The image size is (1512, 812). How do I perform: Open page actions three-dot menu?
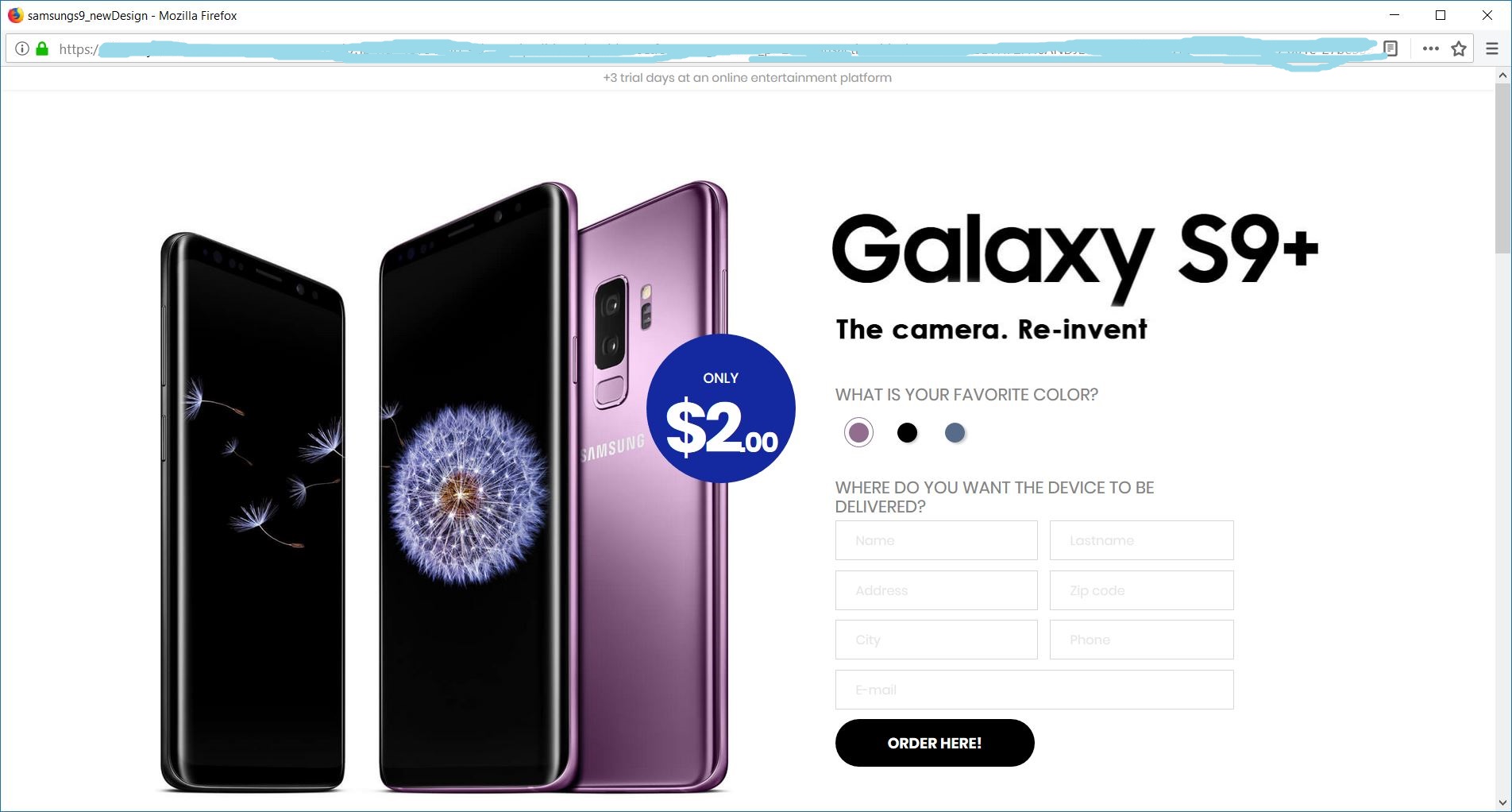(x=1430, y=48)
